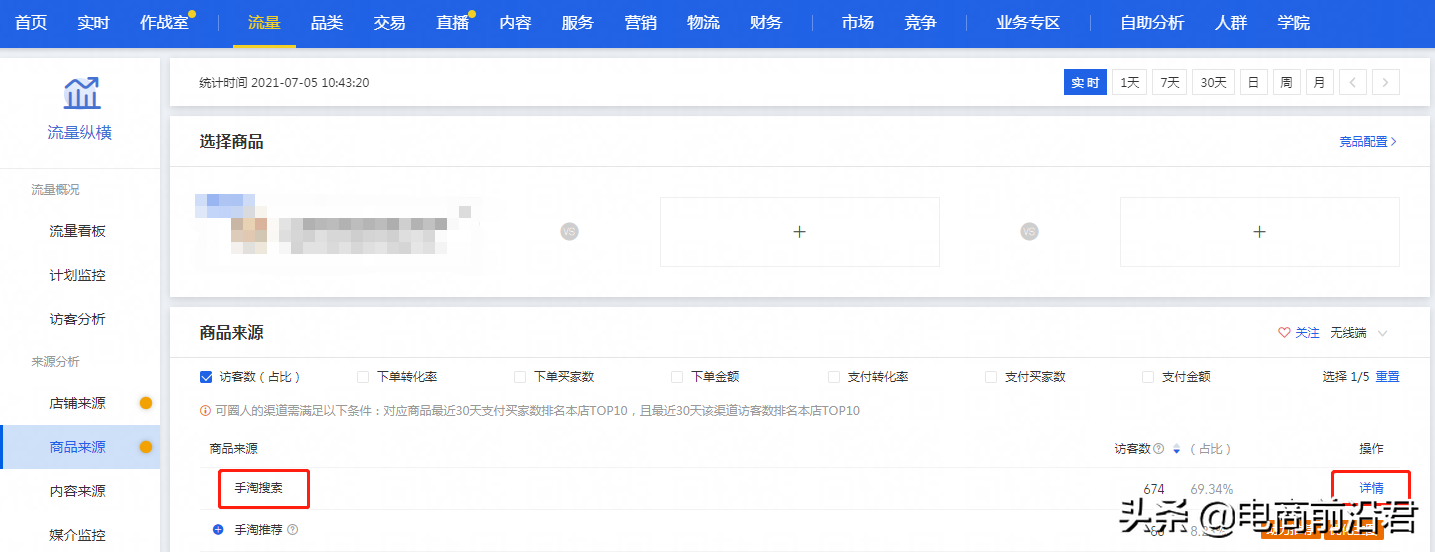The image size is (1435, 552).
Task: Switch to the 实时 top nav item
Action: coord(93,23)
